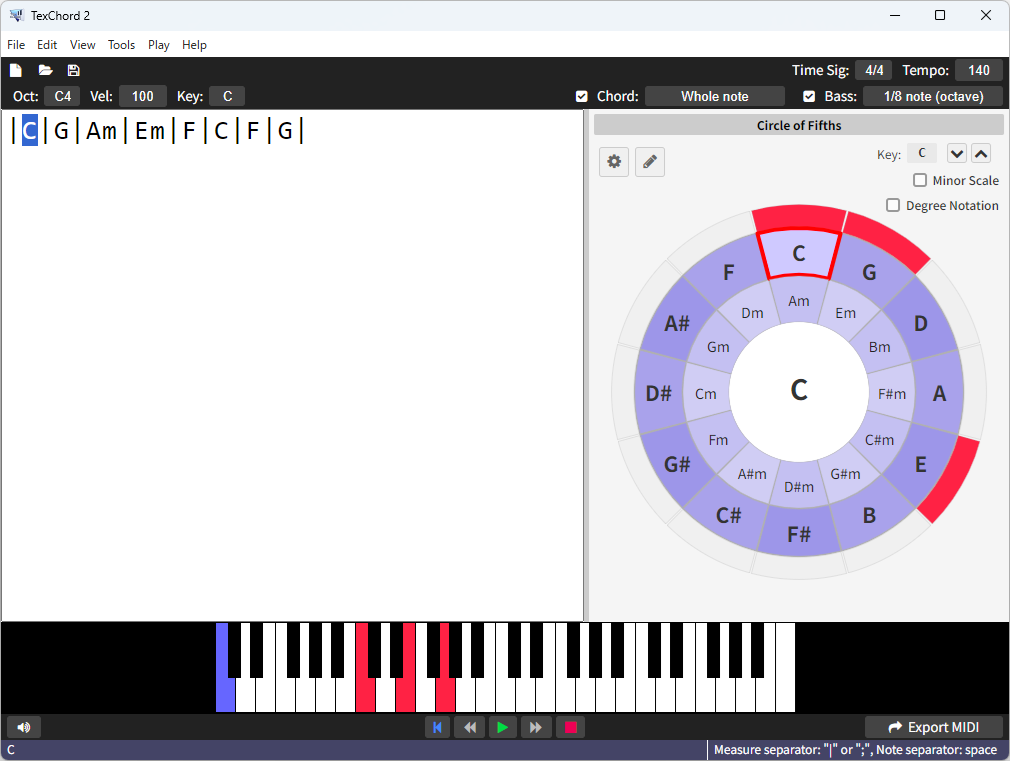Select the D# major segment on the circle
1010x761 pixels.
(658, 393)
